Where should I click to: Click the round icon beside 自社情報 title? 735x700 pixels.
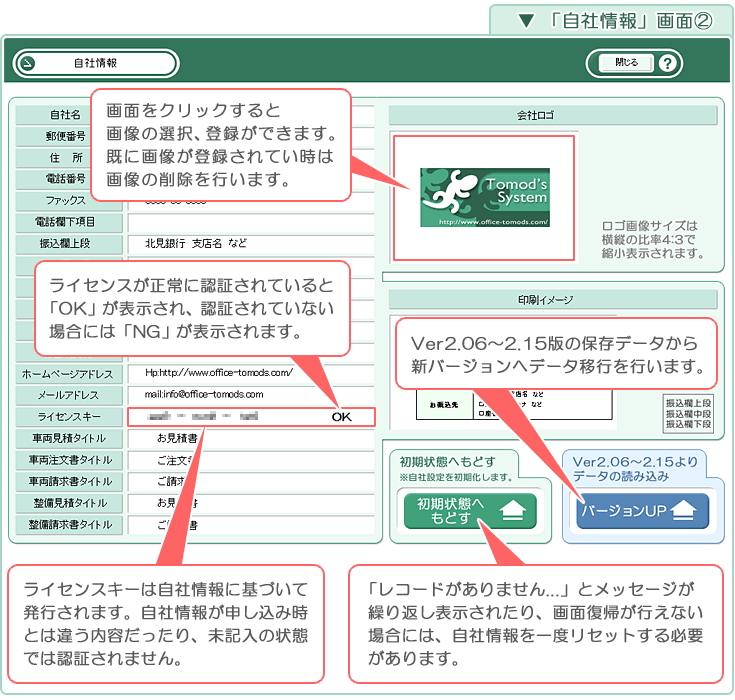click(28, 63)
